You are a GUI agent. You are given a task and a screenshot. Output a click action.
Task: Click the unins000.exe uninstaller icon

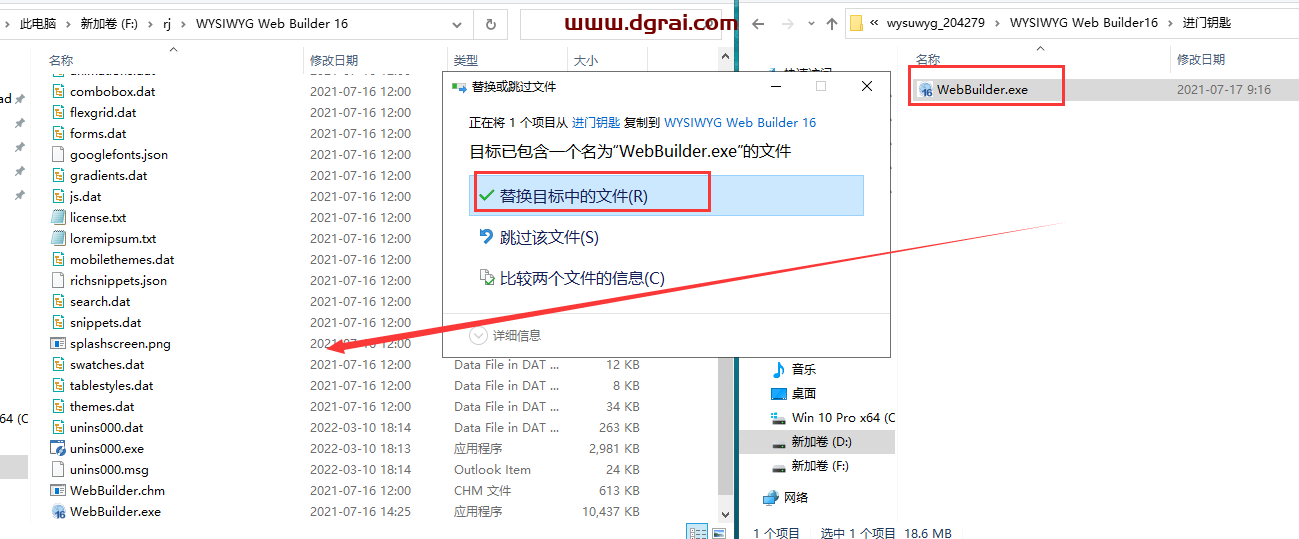pyautogui.click(x=58, y=448)
